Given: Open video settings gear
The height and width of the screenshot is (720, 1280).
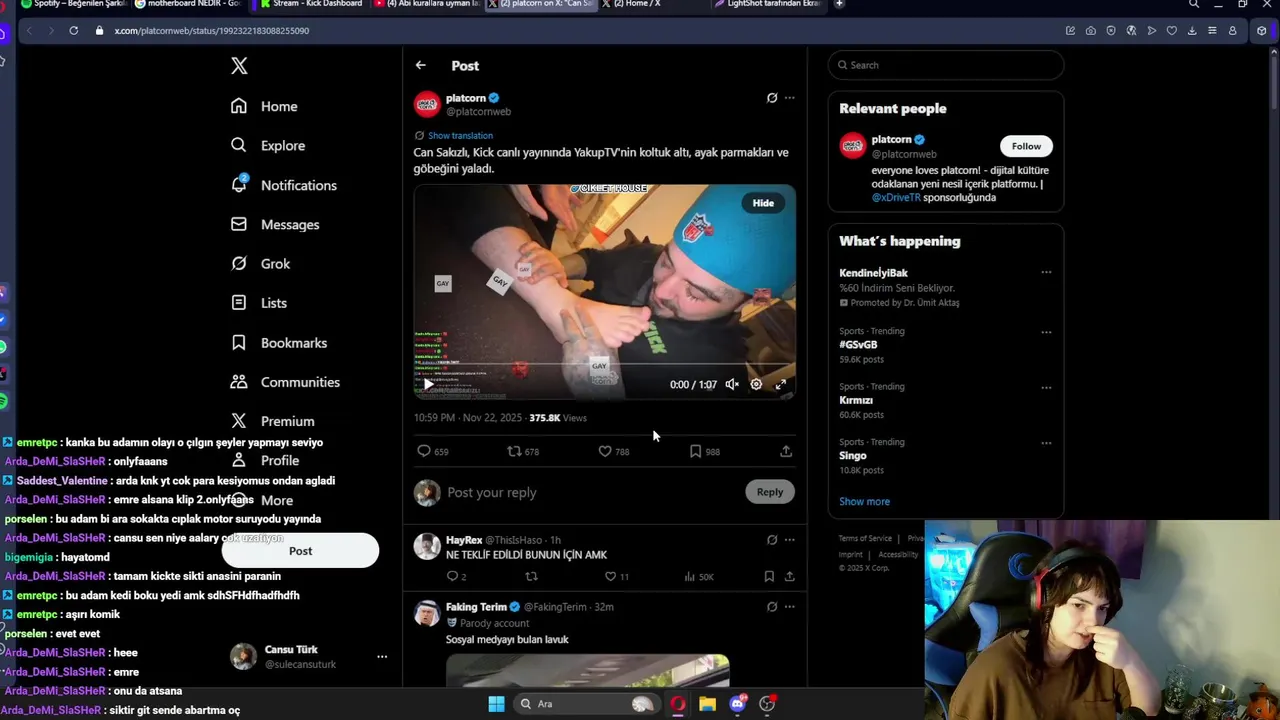Looking at the screenshot, I should (x=756, y=384).
